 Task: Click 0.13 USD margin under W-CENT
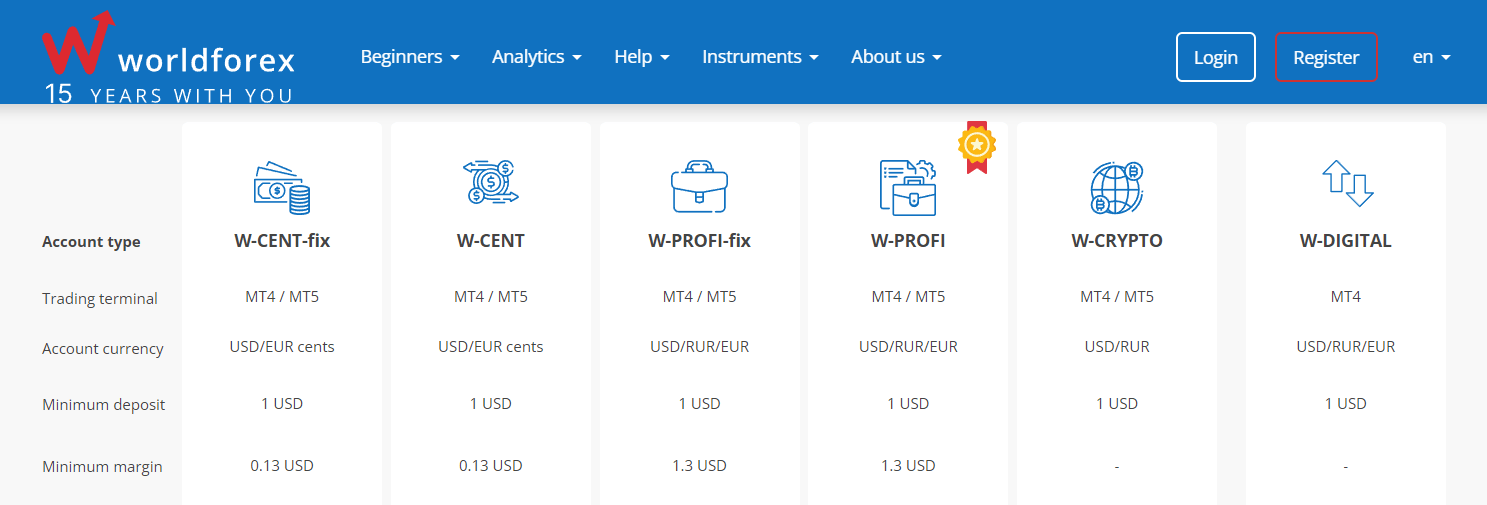pyautogui.click(x=491, y=466)
